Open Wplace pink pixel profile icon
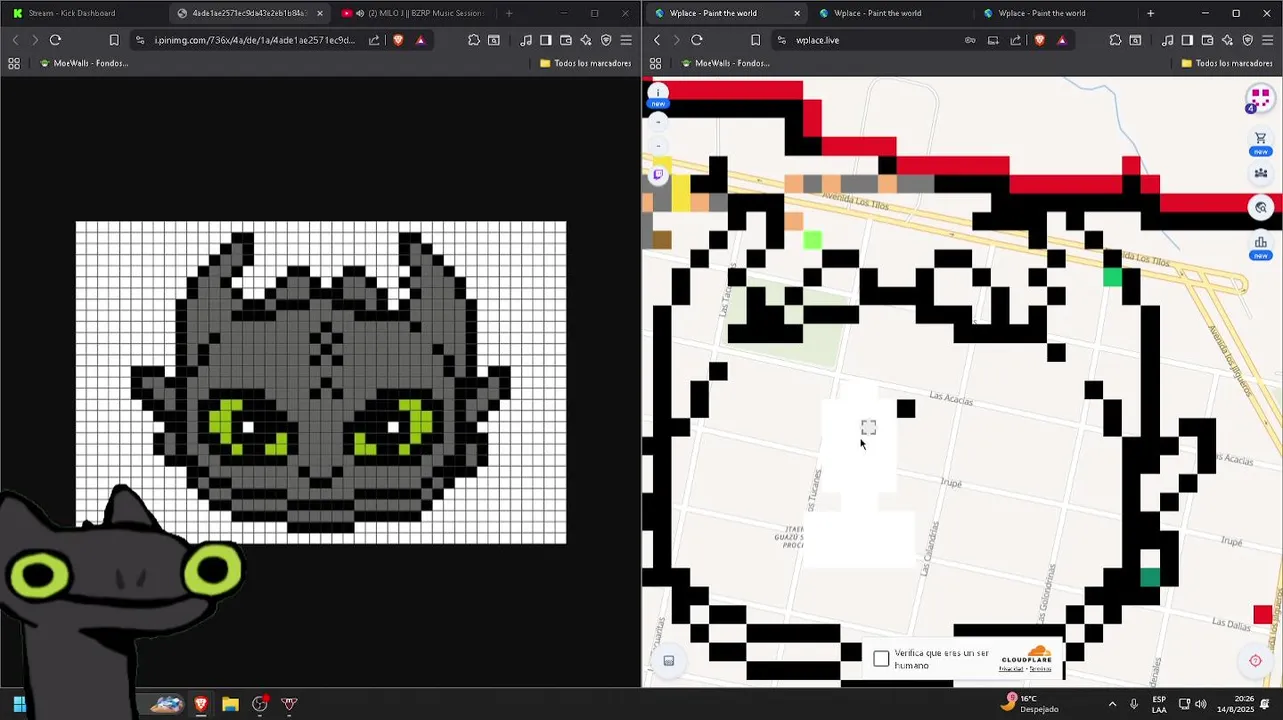The image size is (1283, 720). [1260, 98]
